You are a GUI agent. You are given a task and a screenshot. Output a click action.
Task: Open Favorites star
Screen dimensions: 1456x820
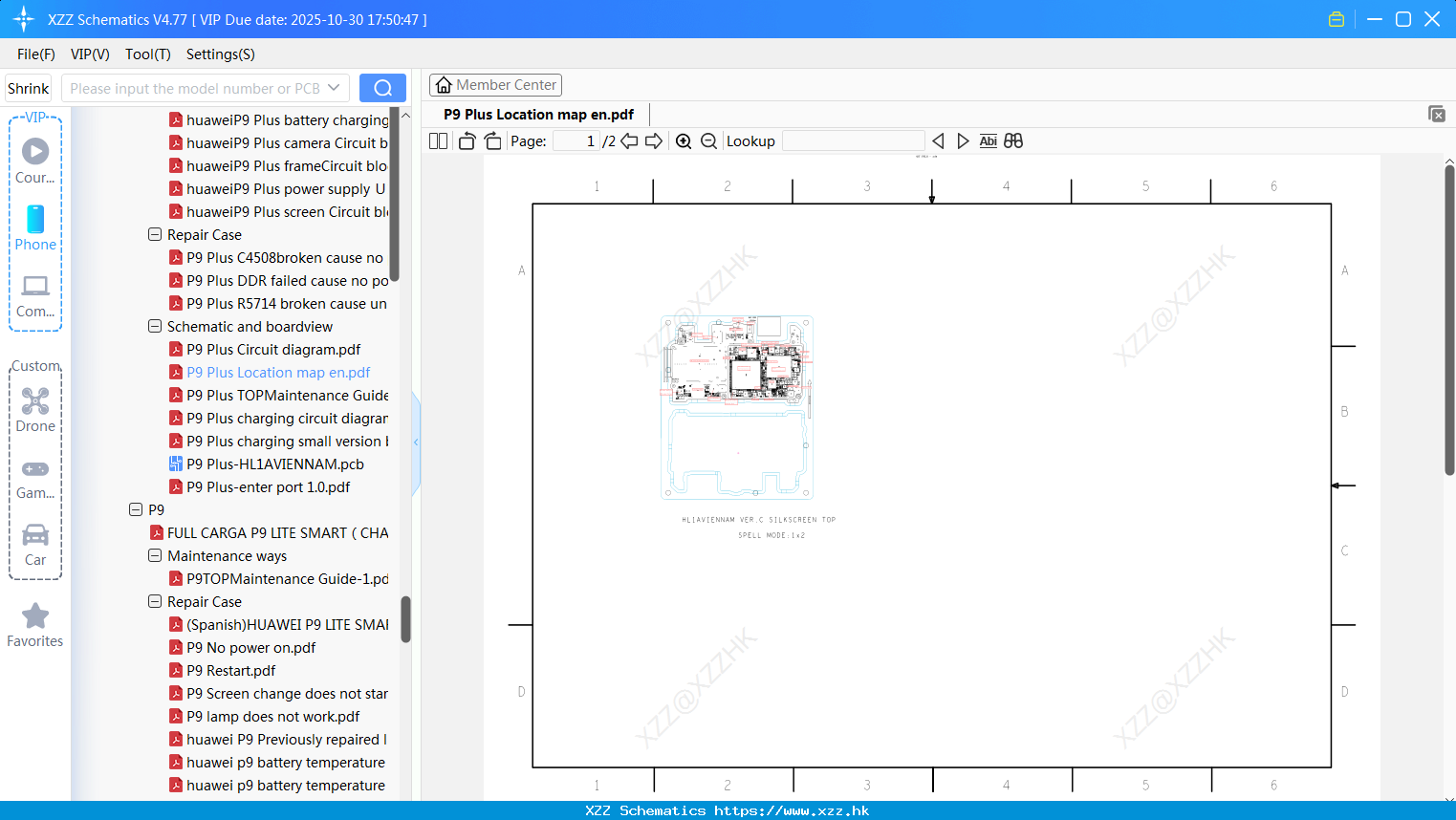35,625
